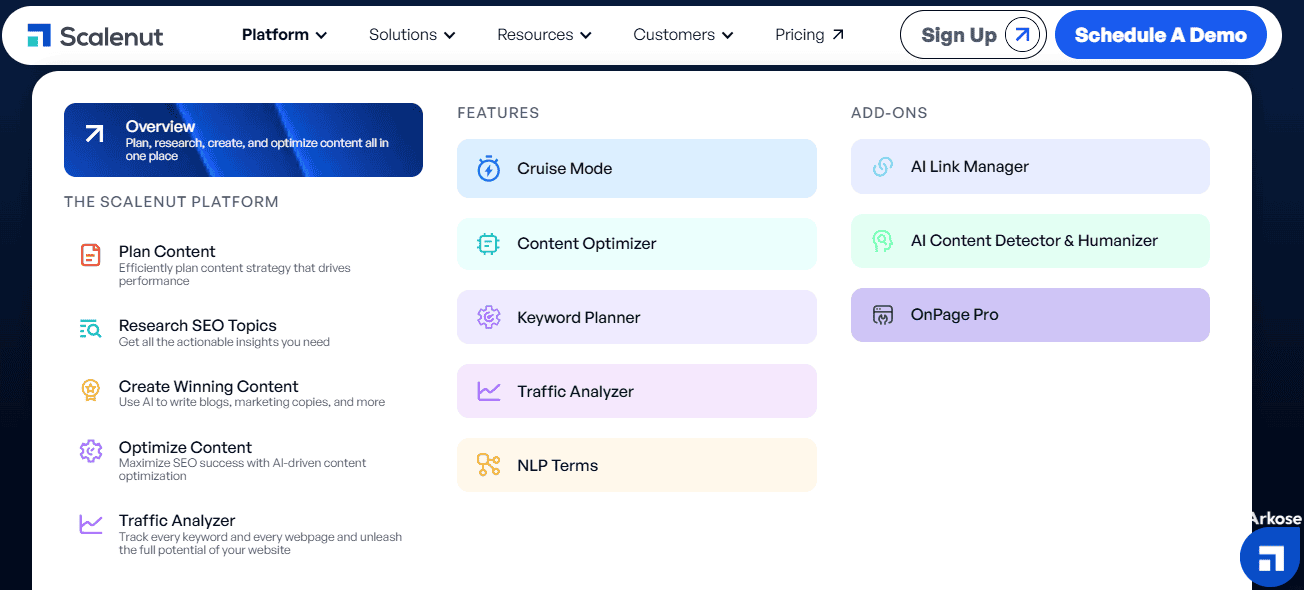This screenshot has height=590, width=1304.
Task: Click the award icon beside Create Winning Content
Action: (91, 390)
